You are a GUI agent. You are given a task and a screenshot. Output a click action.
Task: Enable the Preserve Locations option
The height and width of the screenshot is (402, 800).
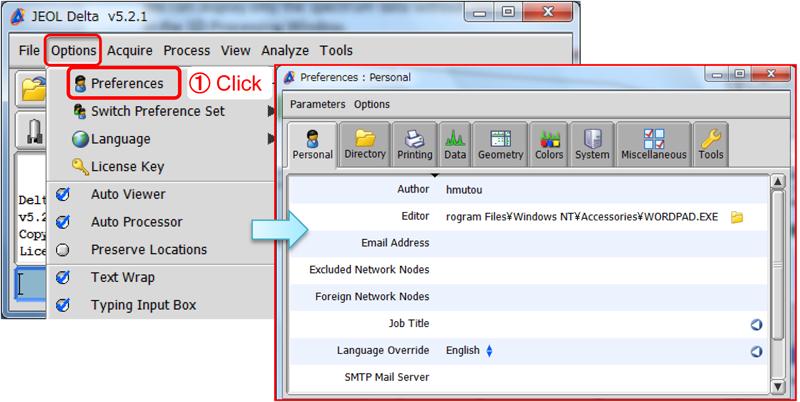click(63, 250)
